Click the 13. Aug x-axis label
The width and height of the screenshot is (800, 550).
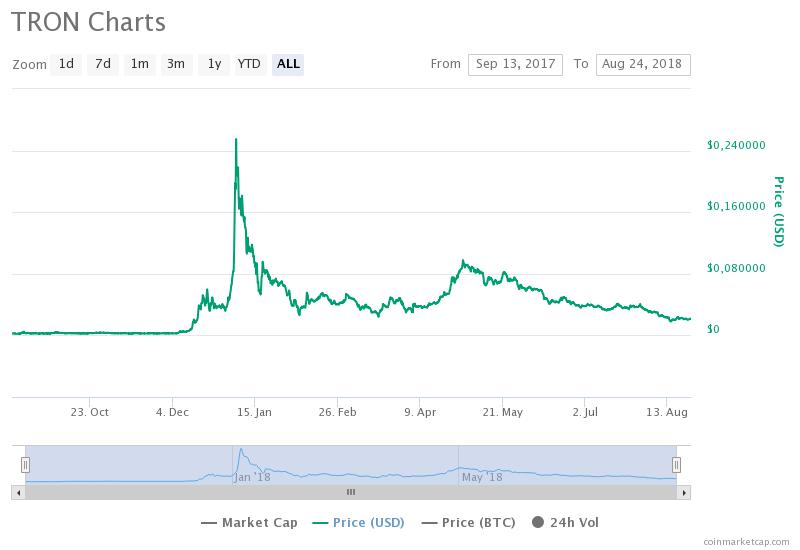point(667,412)
